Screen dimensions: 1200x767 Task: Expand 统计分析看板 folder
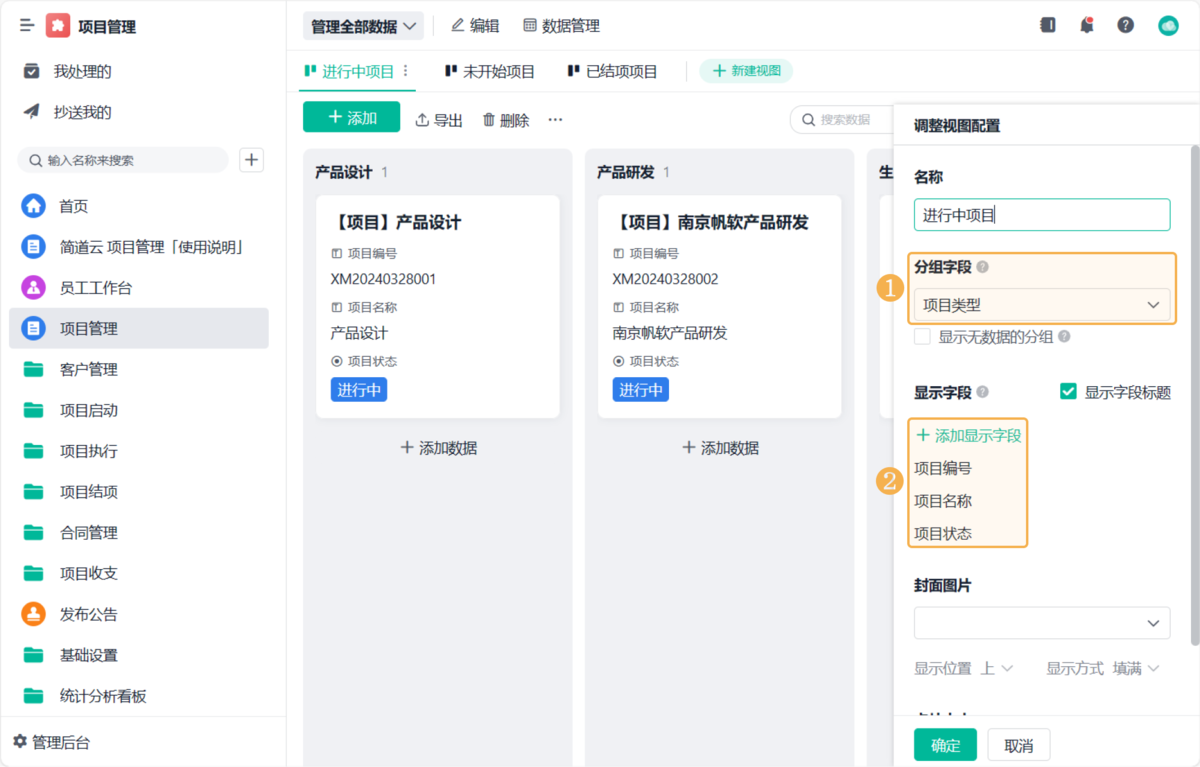tap(138, 696)
